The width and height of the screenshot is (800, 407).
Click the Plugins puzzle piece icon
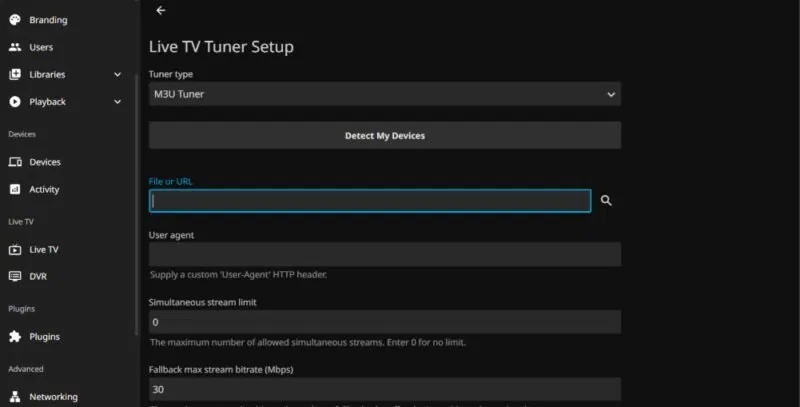[15, 337]
